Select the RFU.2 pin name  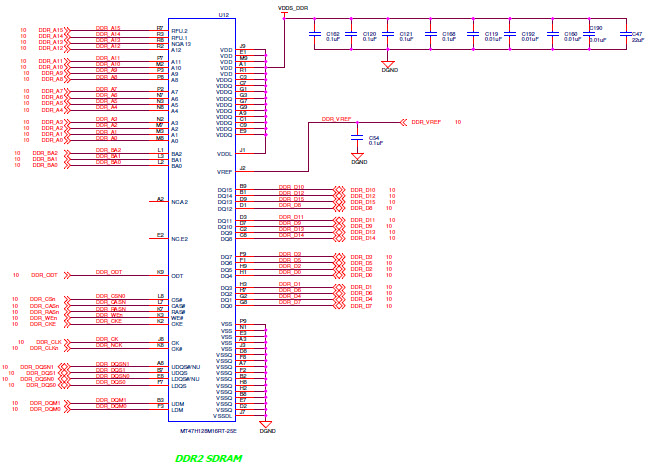(179, 31)
